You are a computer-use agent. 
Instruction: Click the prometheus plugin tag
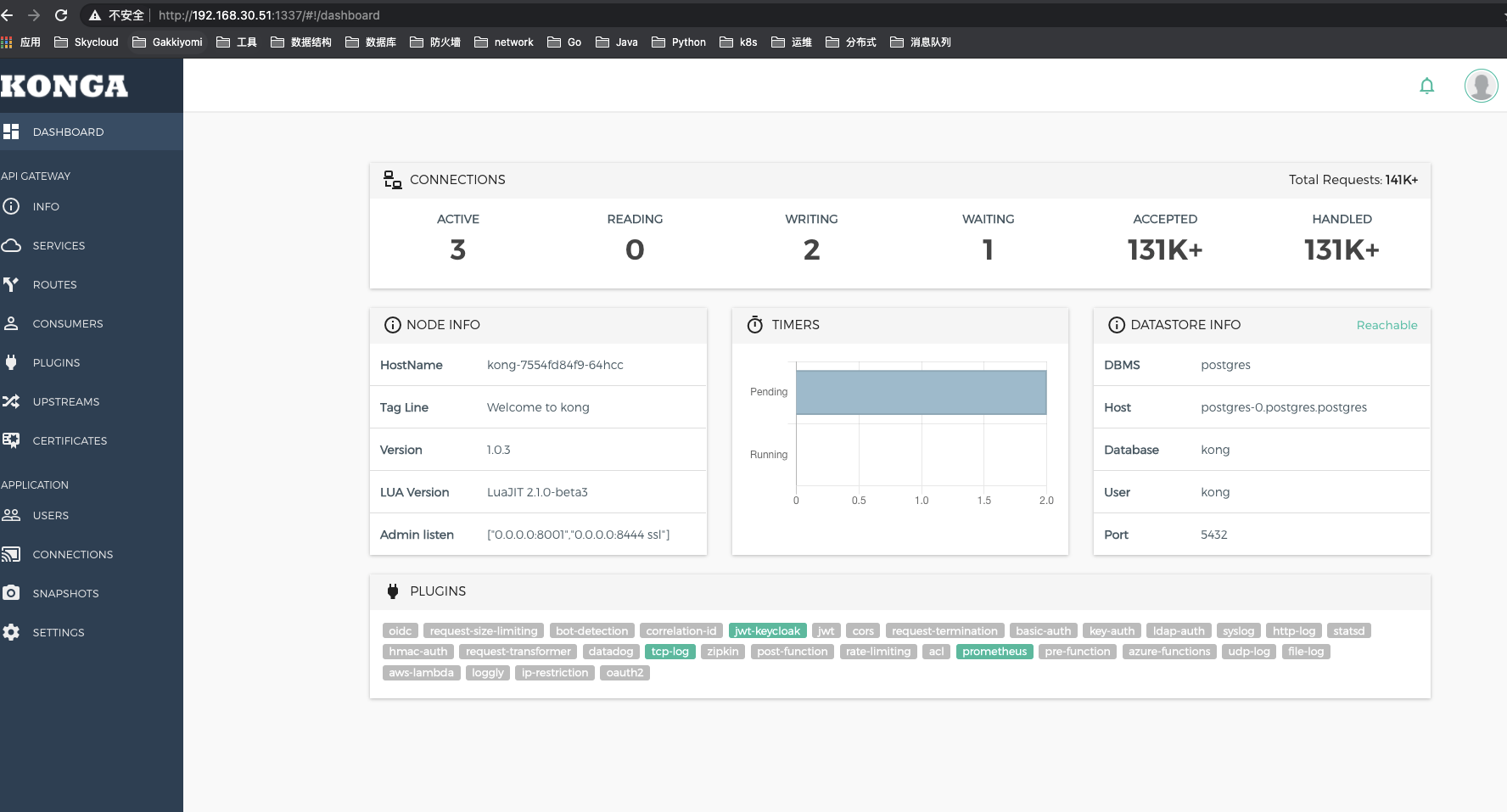(994, 652)
